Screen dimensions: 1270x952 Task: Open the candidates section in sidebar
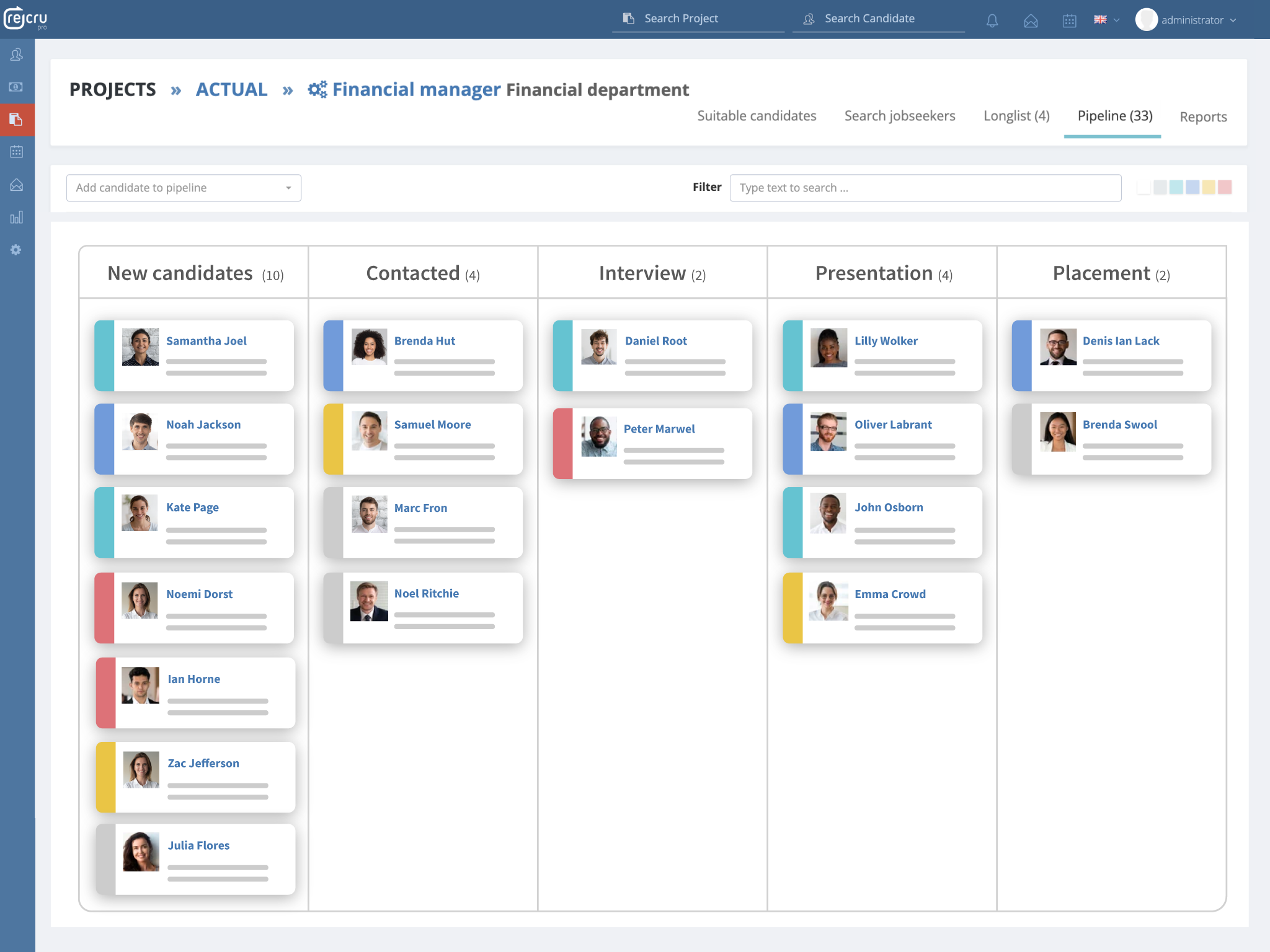point(17,55)
